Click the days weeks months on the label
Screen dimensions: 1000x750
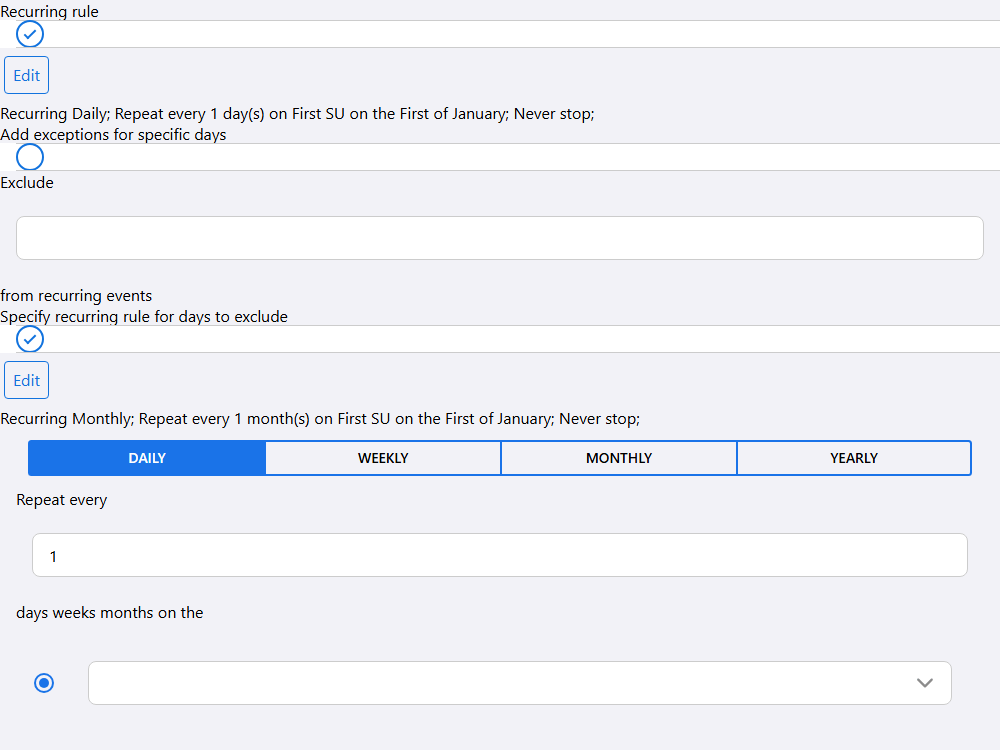[110, 613]
